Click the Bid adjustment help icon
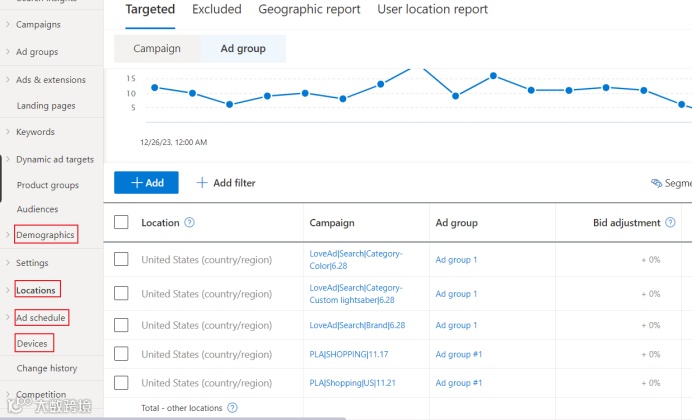Image resolution: width=693 pixels, height=420 pixels. (x=670, y=223)
